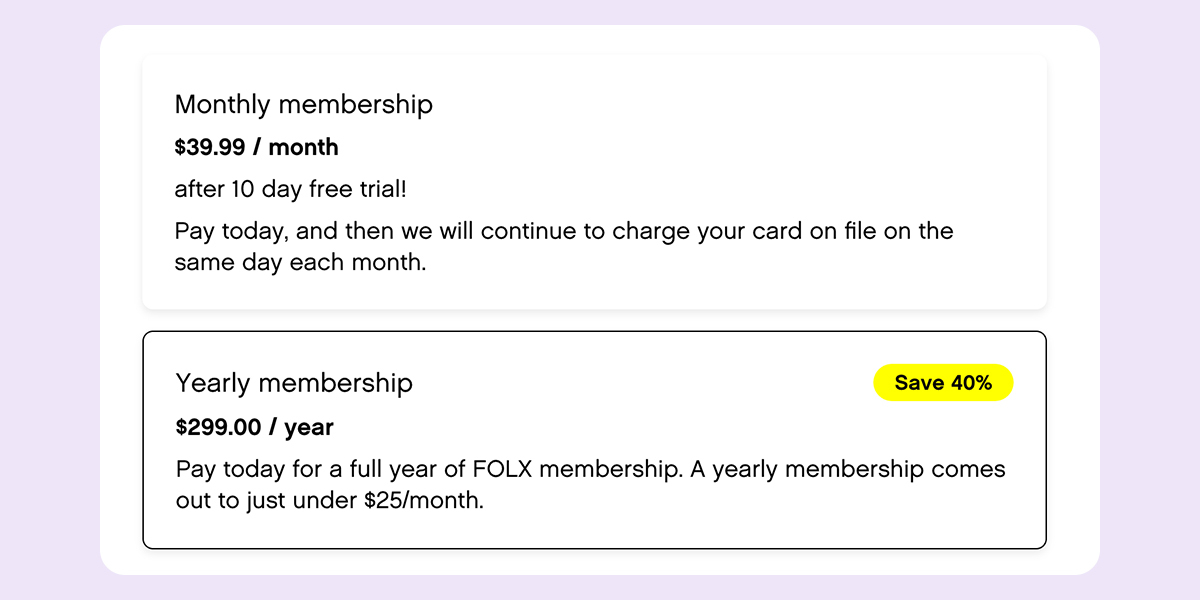Click the "Yearly membership" heading

[x=294, y=382]
